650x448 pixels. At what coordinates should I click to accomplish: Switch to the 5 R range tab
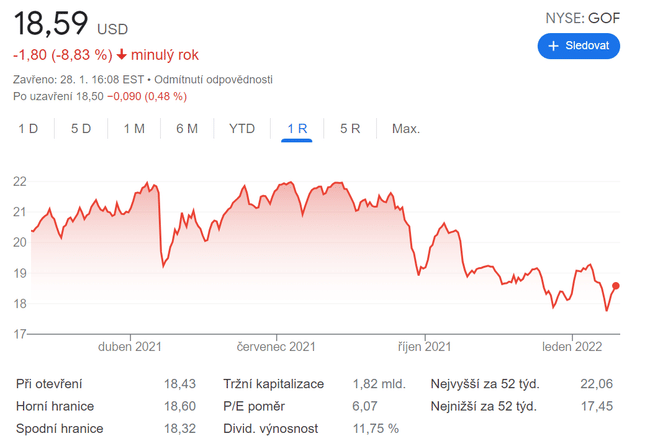(x=350, y=129)
